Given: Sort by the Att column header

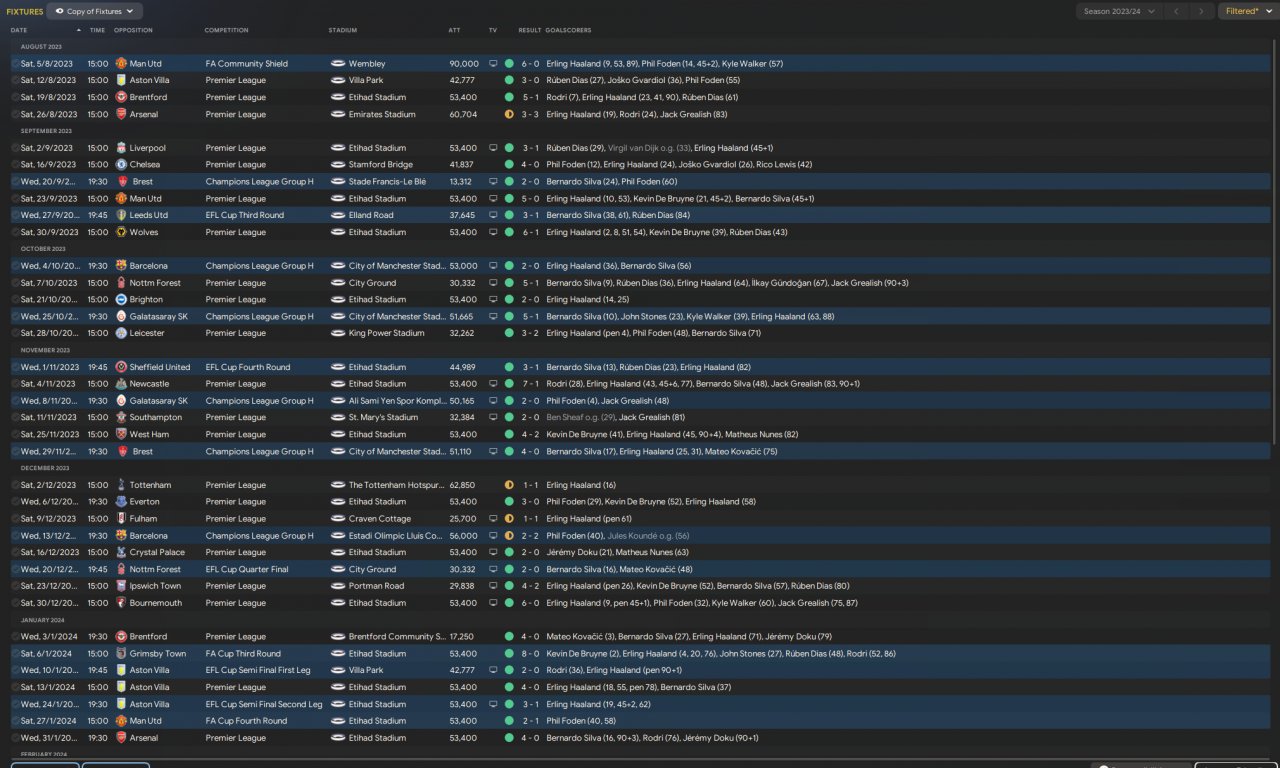Looking at the screenshot, I should point(454,30).
